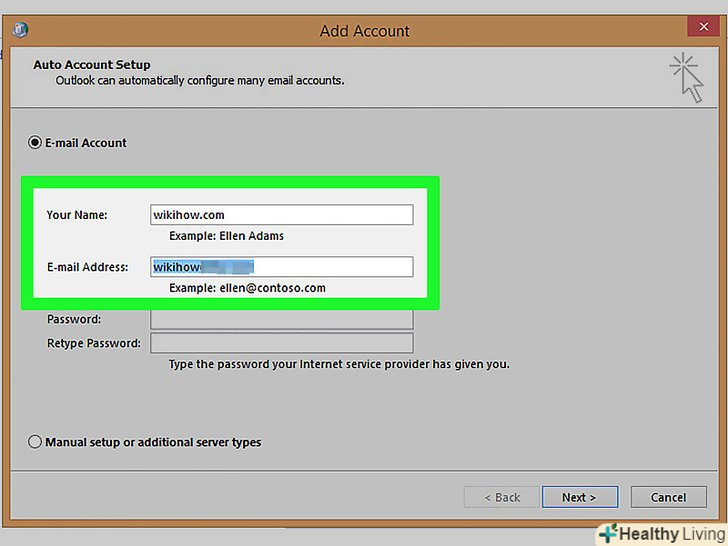Click the Cancel button

[669, 497]
